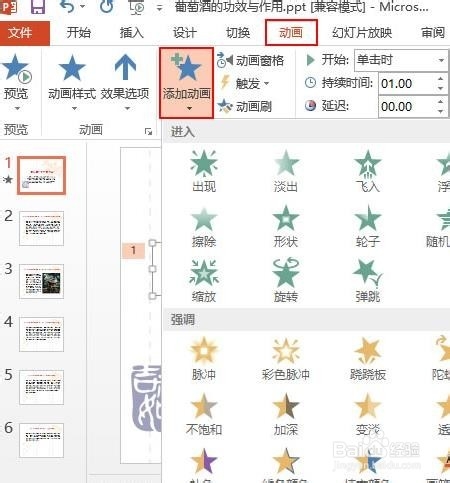450x483 pixels.
Task: Start slideshow from beginning icon in quick access
Action: (x=137, y=7)
